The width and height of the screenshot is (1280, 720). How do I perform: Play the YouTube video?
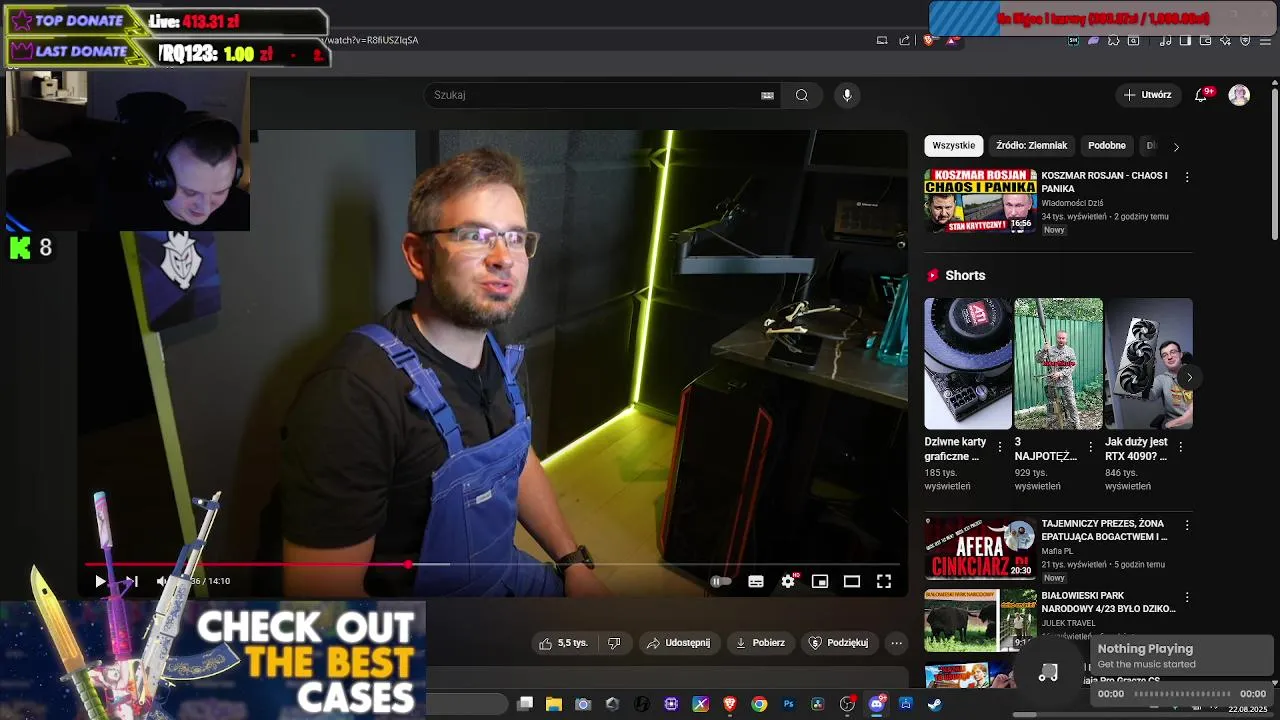coord(100,581)
